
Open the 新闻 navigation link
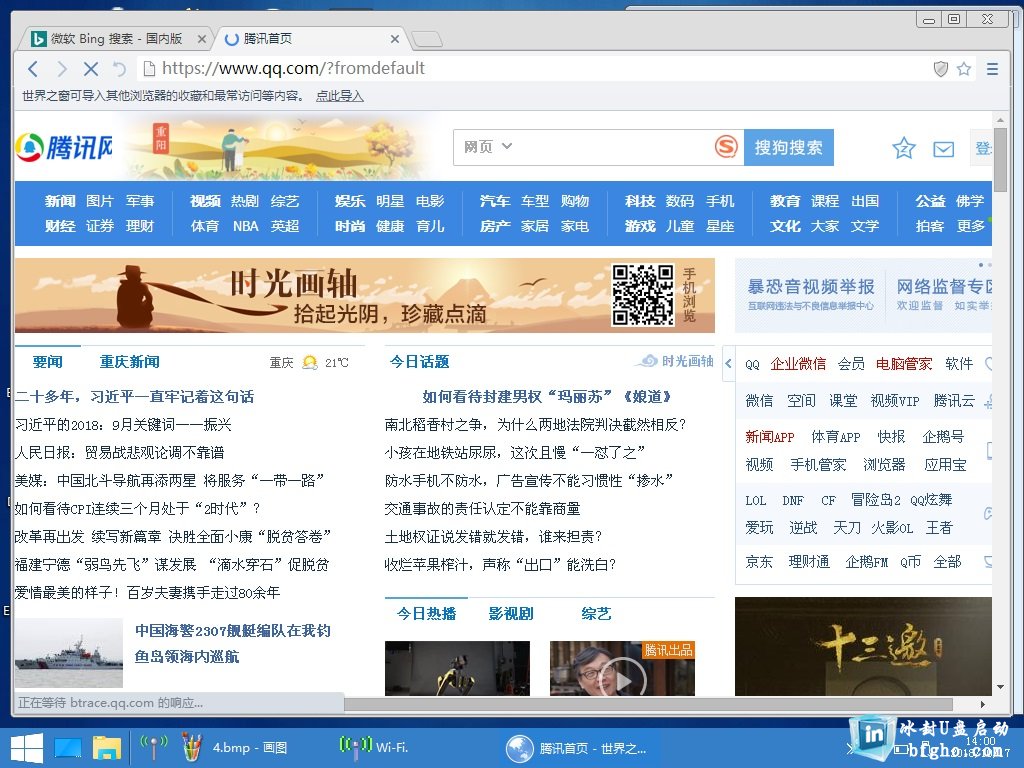(60, 201)
